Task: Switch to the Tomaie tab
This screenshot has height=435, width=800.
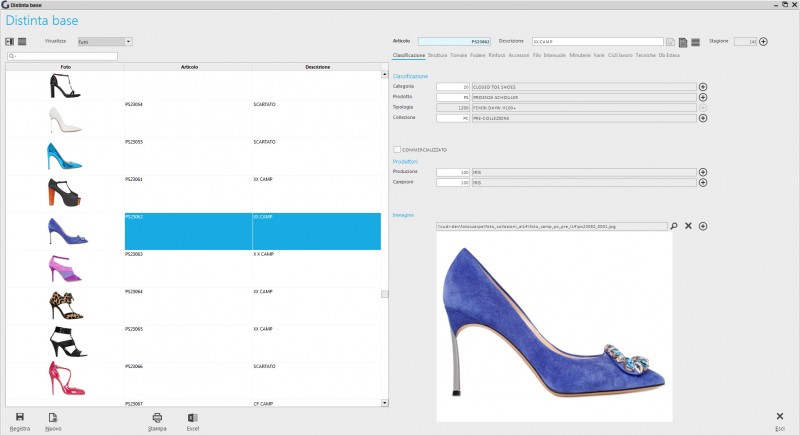Action: click(x=459, y=55)
